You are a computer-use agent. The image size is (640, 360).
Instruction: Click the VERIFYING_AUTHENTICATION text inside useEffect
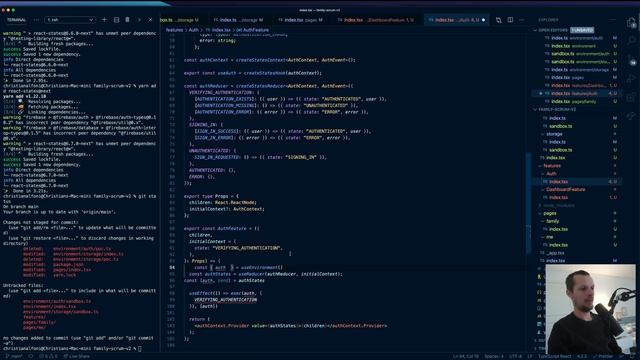tap(225, 300)
